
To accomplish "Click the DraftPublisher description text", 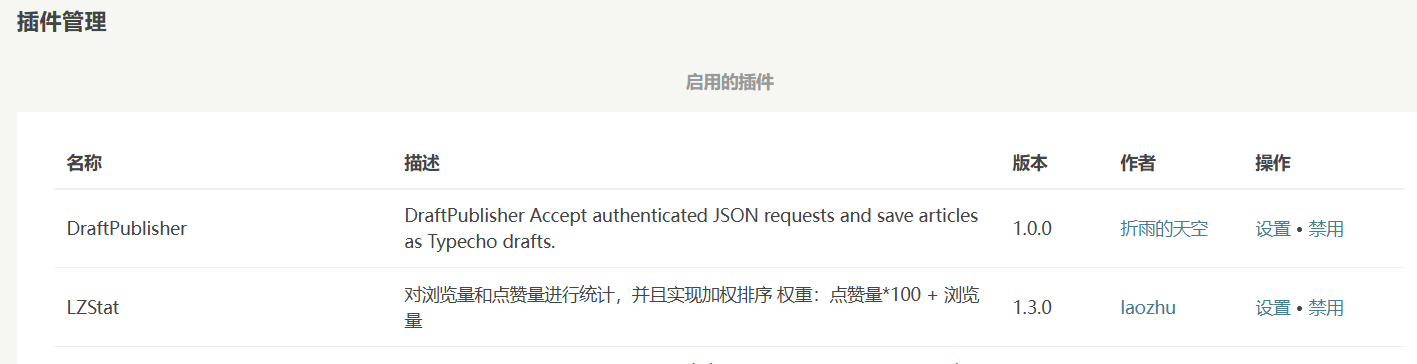I will pos(692,229).
